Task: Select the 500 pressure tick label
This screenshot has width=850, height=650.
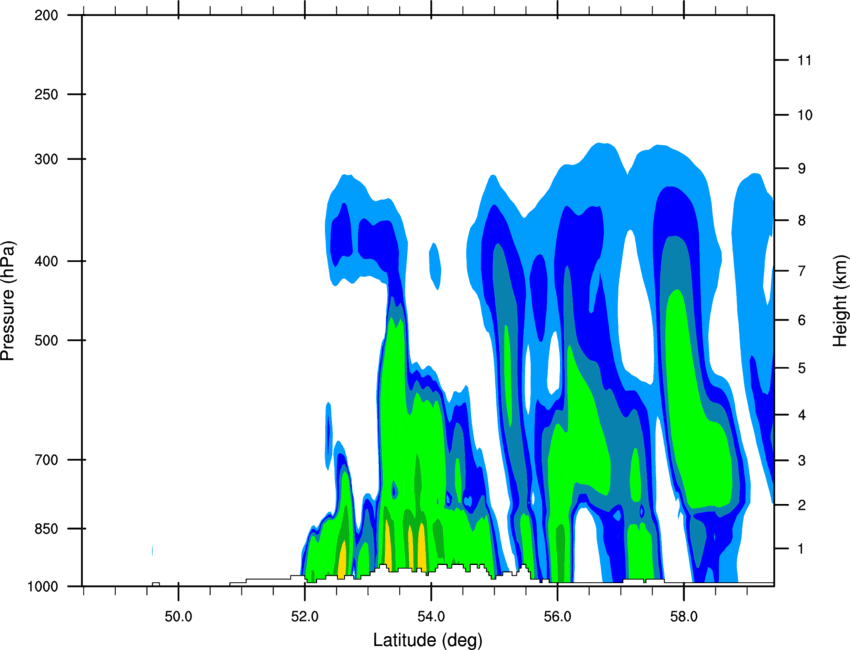Action: [x=46, y=340]
